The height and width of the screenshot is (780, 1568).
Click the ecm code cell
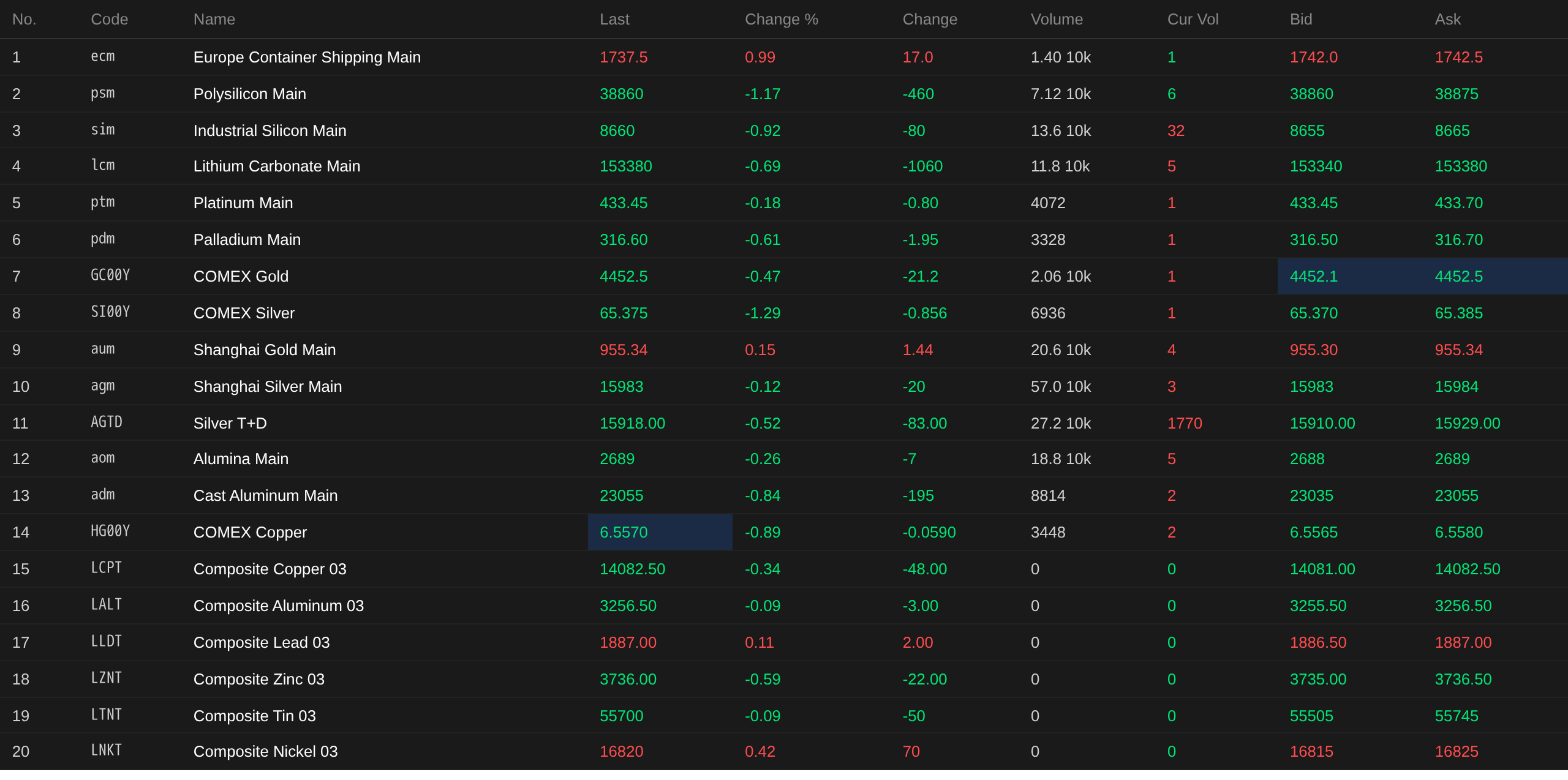pyautogui.click(x=103, y=56)
